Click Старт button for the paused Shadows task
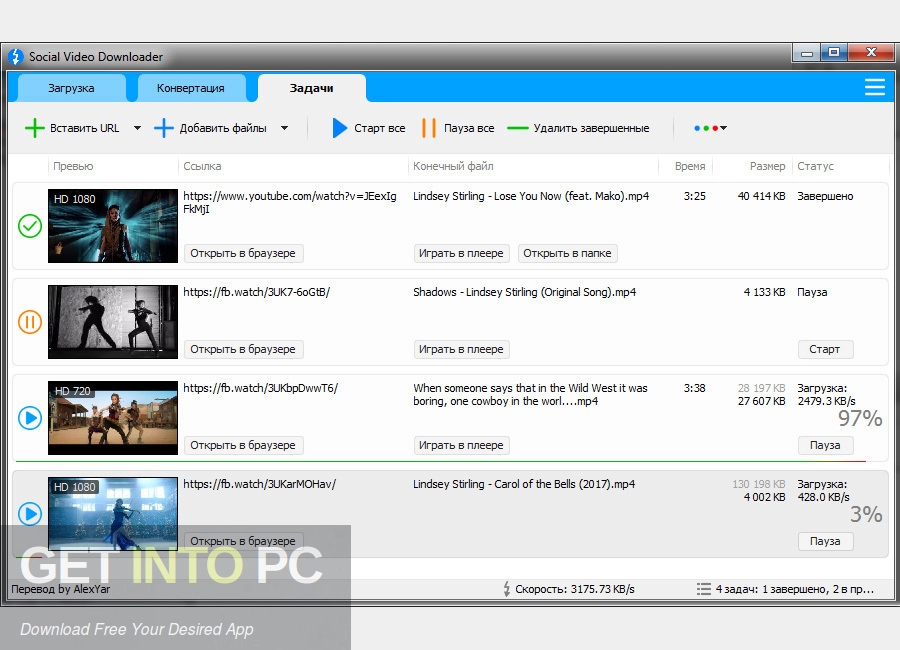This screenshot has height=650, width=900. click(825, 349)
